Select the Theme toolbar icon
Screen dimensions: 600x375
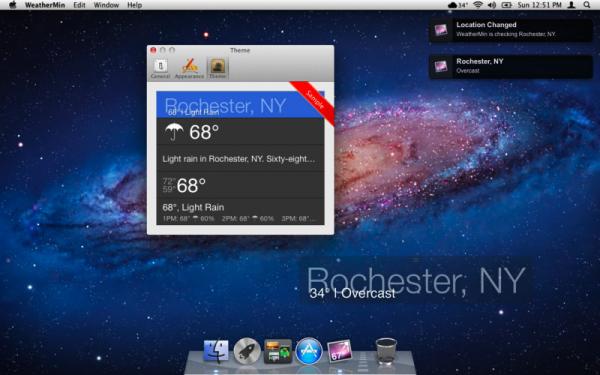pyautogui.click(x=217, y=69)
